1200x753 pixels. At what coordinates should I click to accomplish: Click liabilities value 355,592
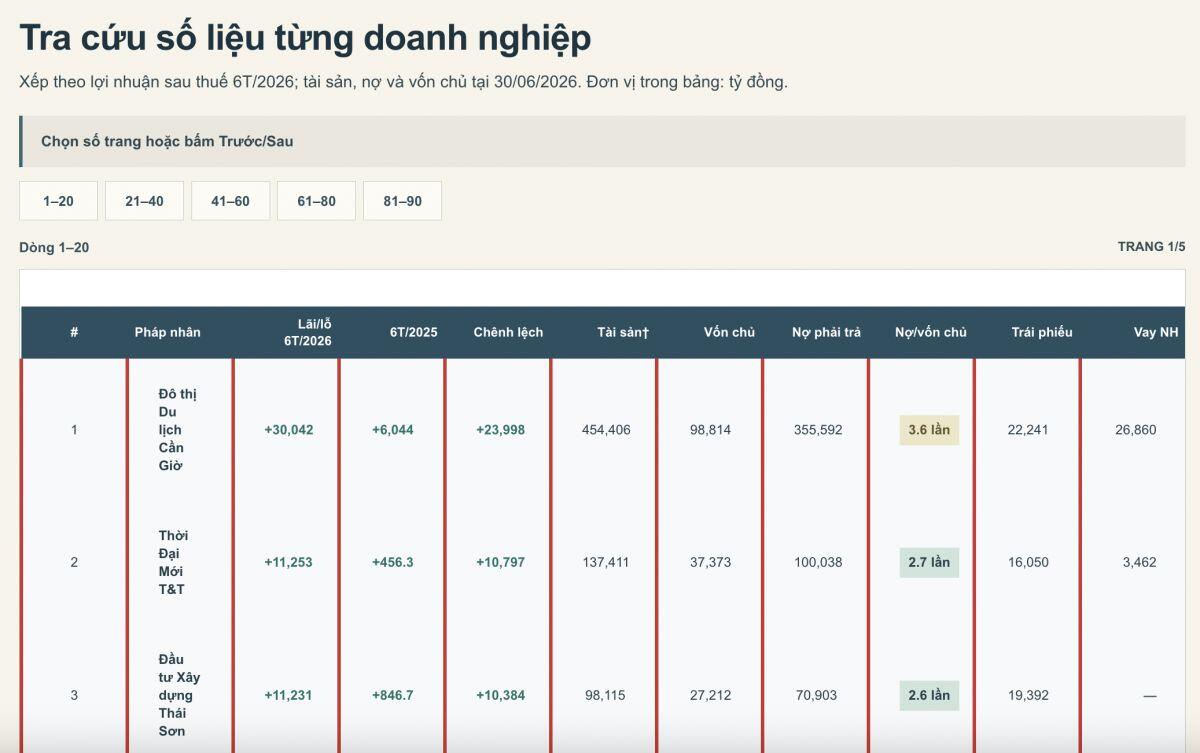(x=818, y=430)
